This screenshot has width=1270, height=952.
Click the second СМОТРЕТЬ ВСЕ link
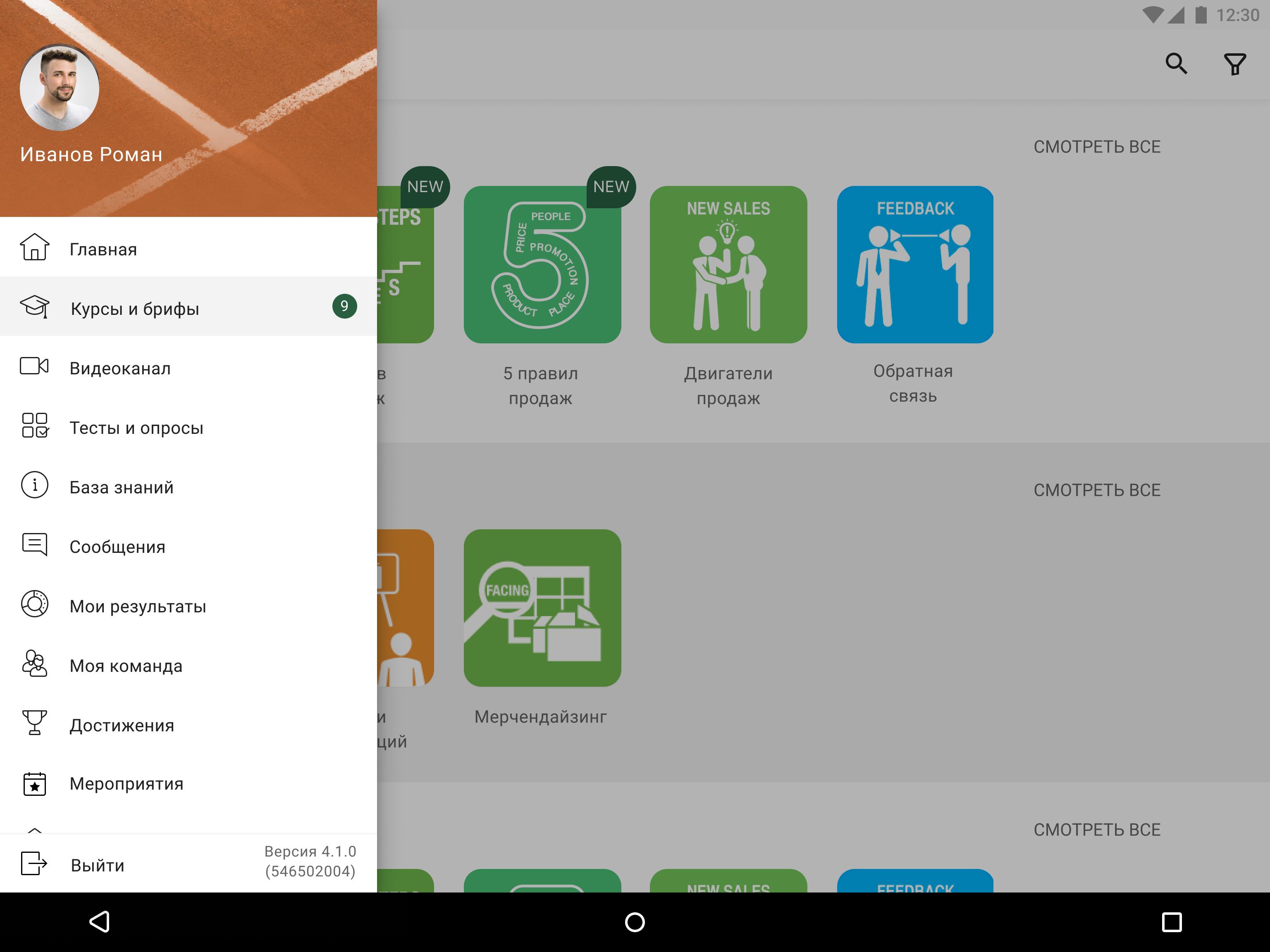(1097, 490)
